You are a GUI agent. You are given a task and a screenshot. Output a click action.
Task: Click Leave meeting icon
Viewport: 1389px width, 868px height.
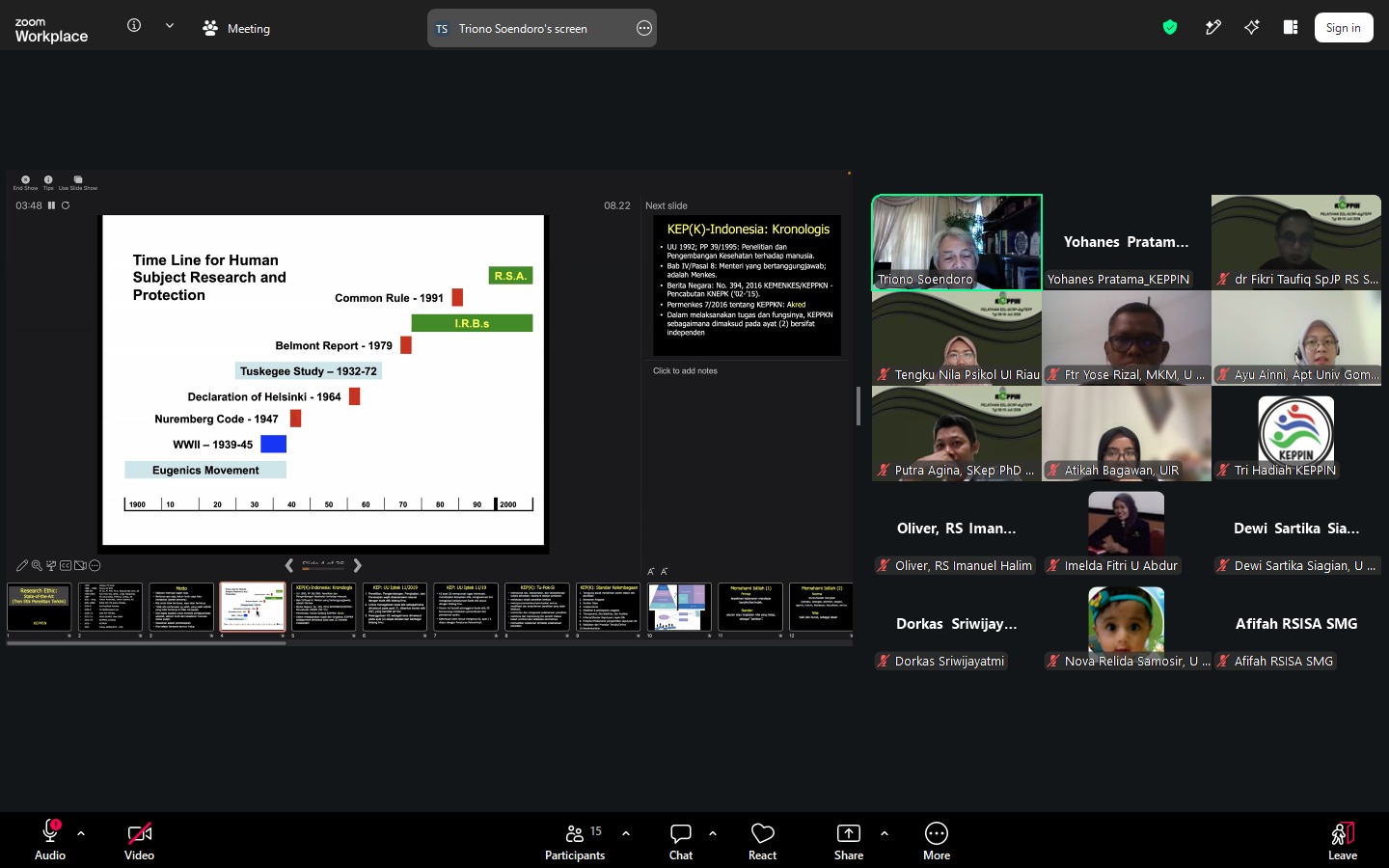[x=1343, y=840]
